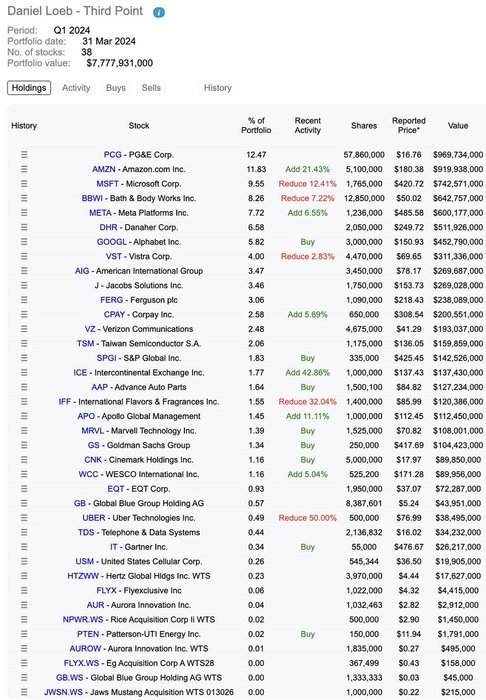The height and width of the screenshot is (700, 486).
Task: Sort by the Value column header
Action: pyautogui.click(x=458, y=126)
